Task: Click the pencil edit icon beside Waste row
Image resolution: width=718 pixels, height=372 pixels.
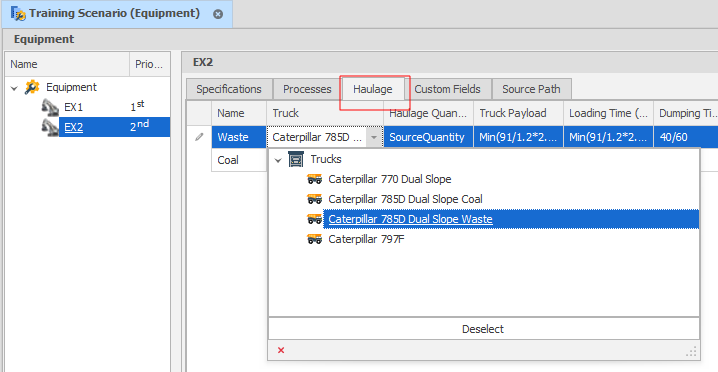Action: pos(199,137)
